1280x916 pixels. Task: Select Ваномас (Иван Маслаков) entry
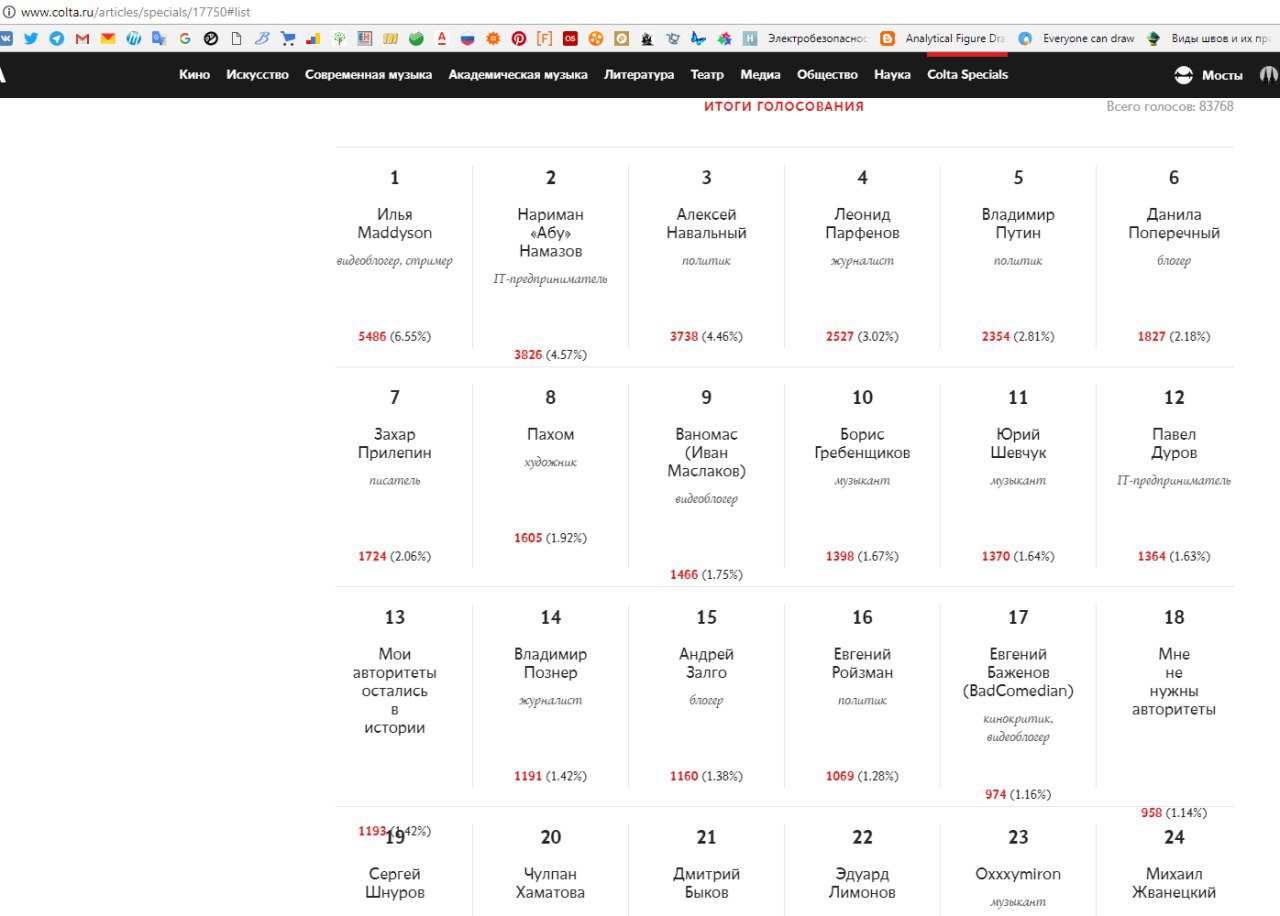pos(706,453)
